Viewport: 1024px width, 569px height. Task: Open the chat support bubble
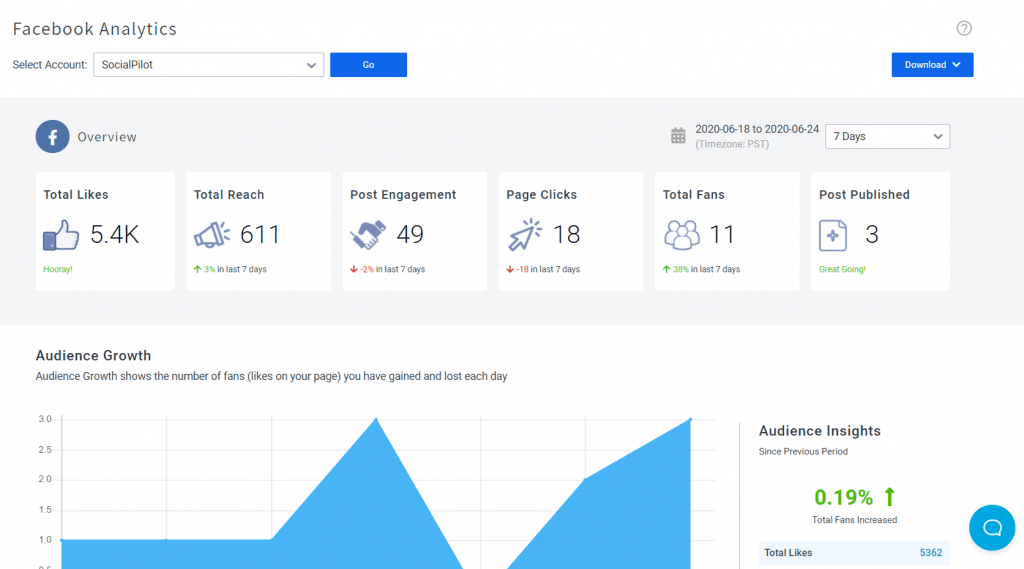pos(992,527)
